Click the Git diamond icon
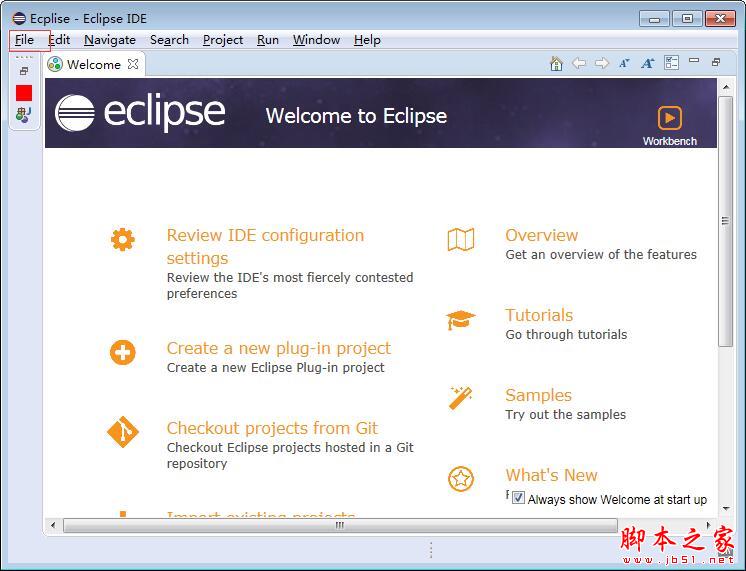 click(x=123, y=432)
